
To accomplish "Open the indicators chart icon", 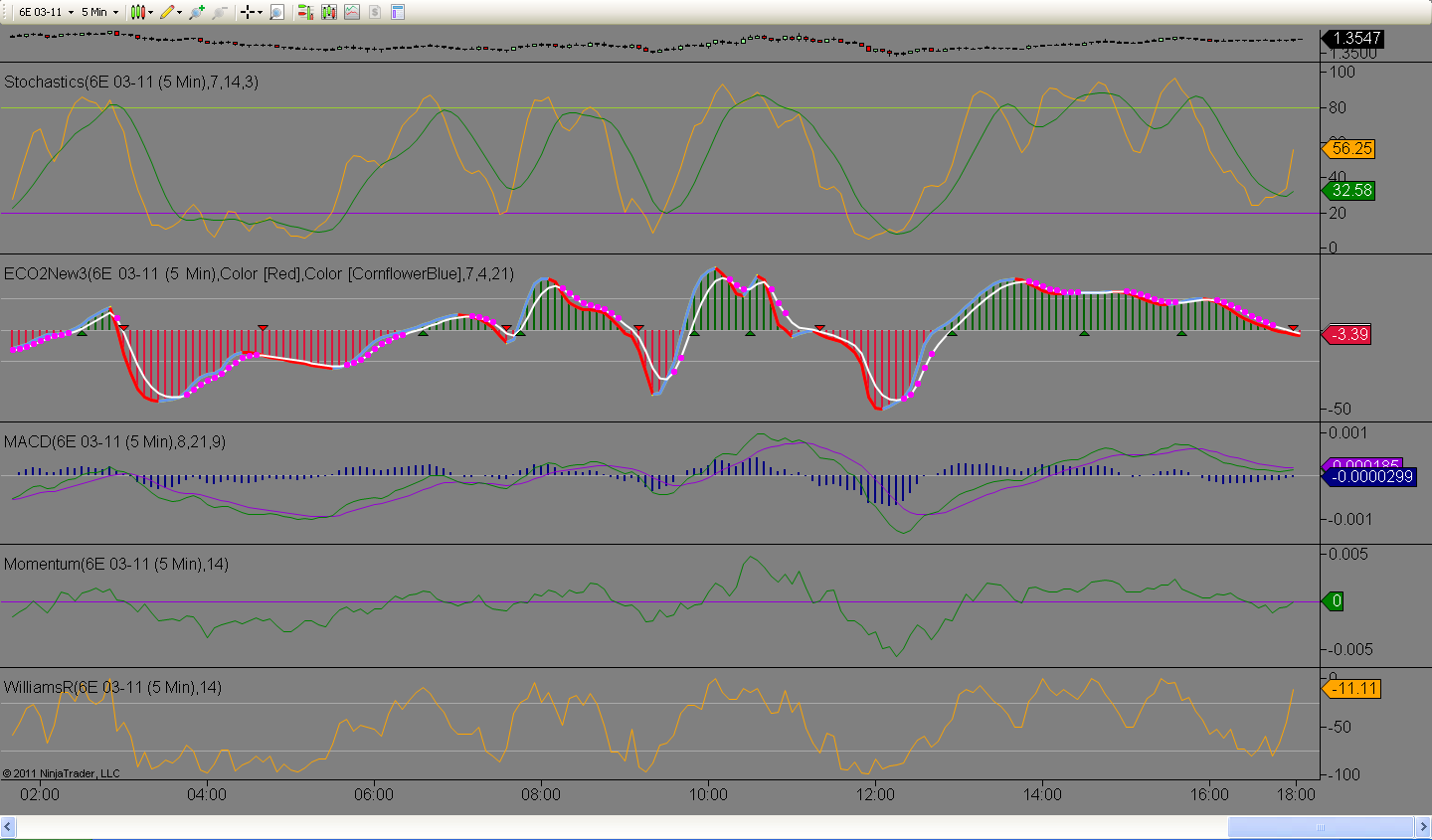I will [352, 12].
